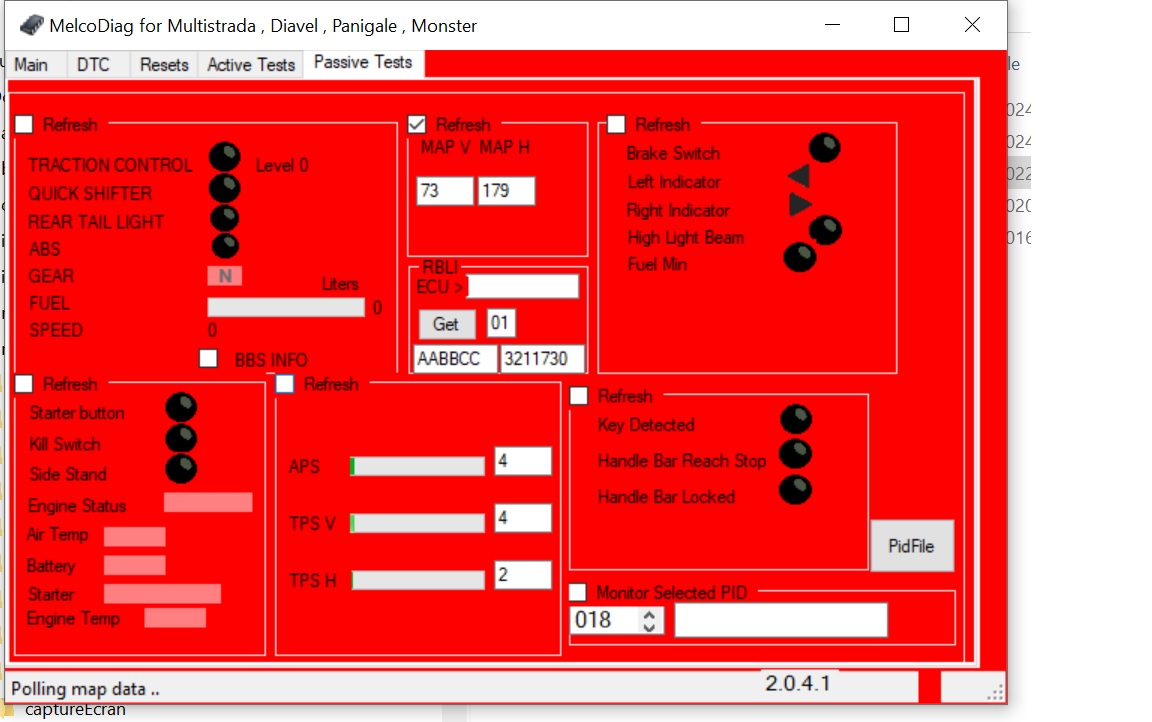Click the Quick Shifter indicator light

pyautogui.click(x=225, y=188)
